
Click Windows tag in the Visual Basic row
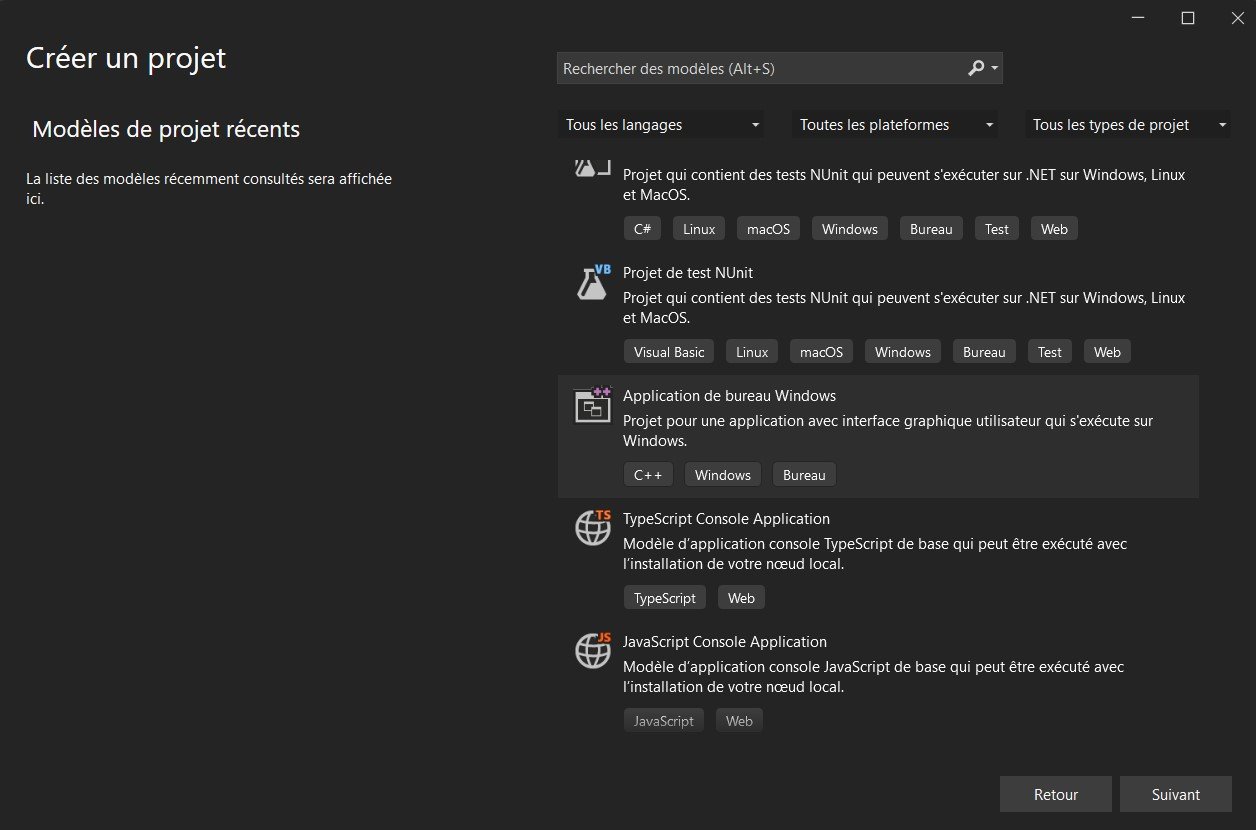point(903,352)
